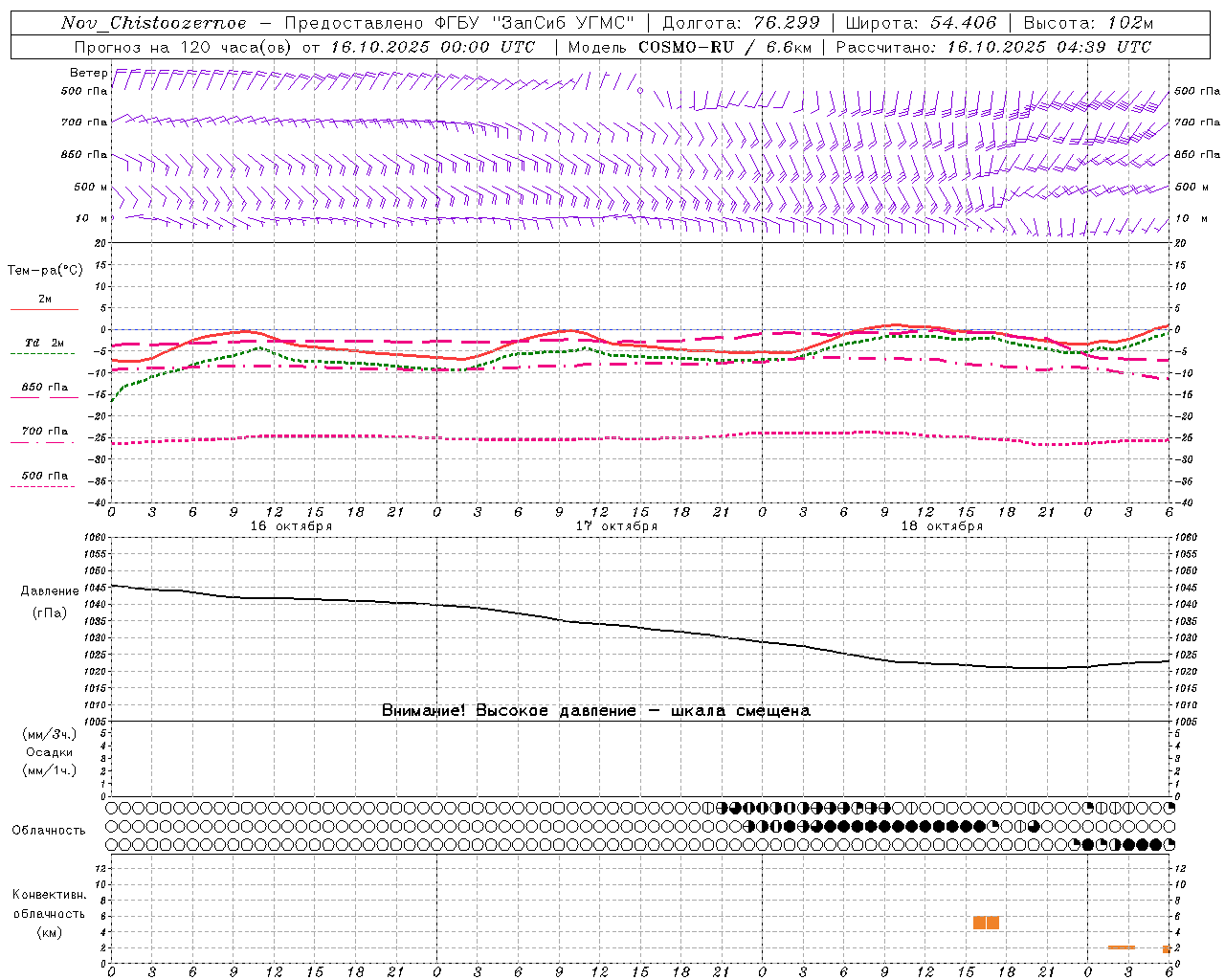
Task: Click the Тем-ра(°C) axis title
Action: [46, 271]
